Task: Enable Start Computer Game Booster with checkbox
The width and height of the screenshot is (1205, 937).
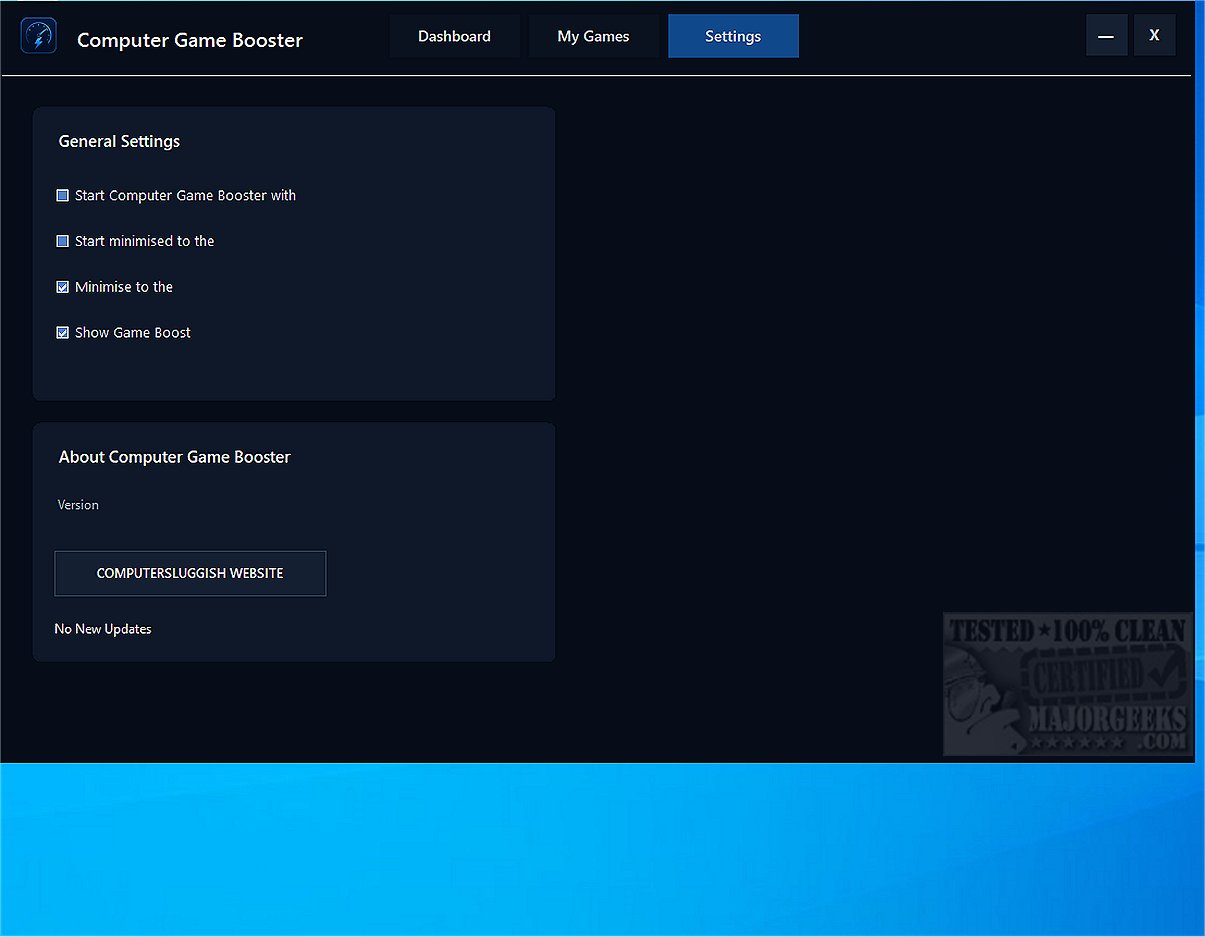Action: [x=63, y=195]
